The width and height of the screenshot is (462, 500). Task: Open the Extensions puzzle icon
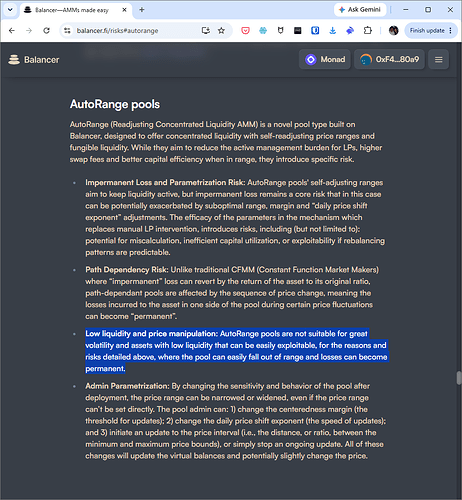(x=367, y=31)
